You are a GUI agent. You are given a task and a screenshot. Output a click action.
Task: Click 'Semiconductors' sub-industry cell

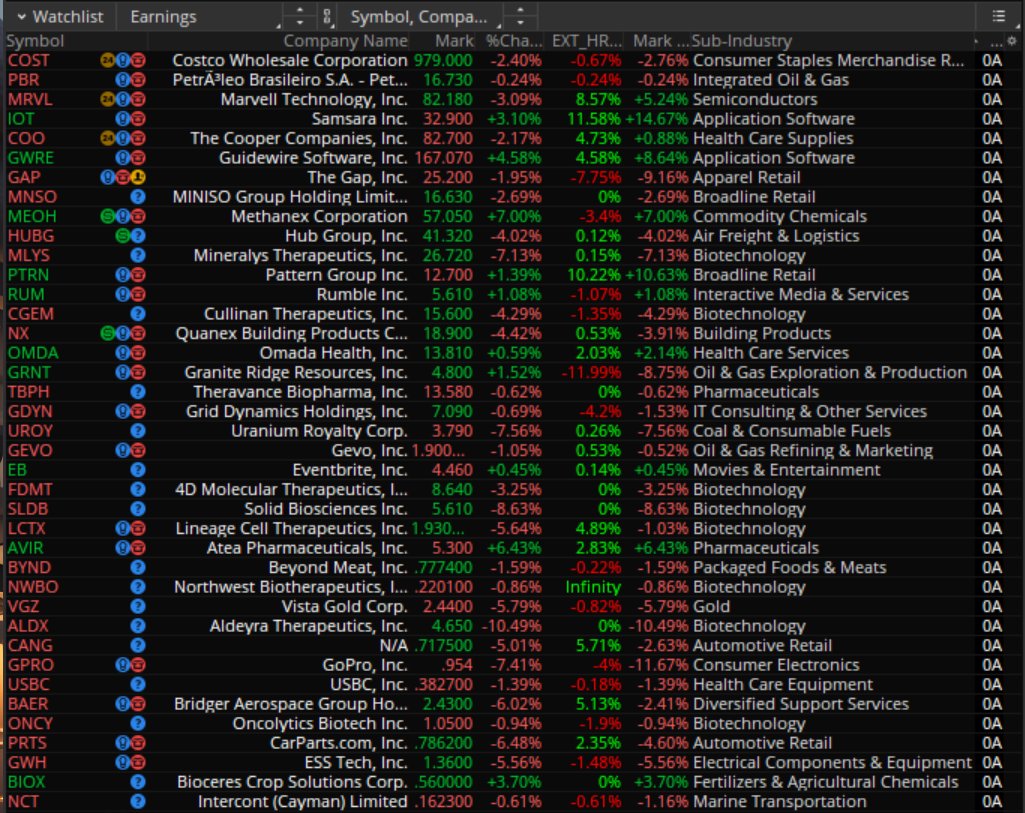point(755,100)
